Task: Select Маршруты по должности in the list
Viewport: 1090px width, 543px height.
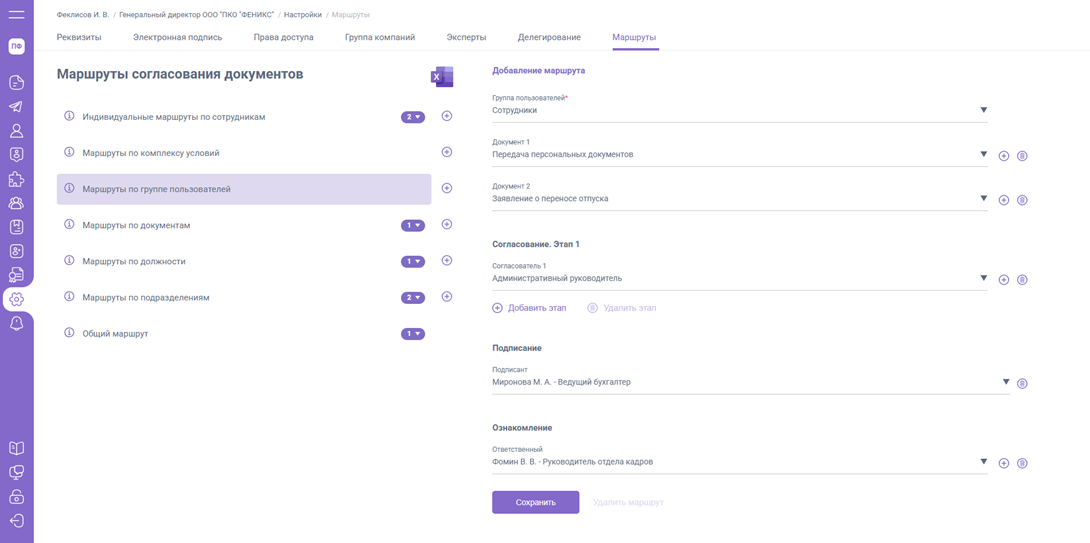Action: click(134, 261)
